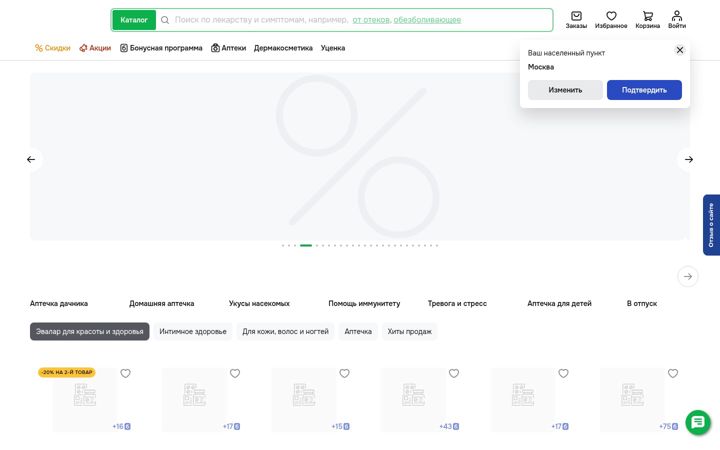Viewport: 720px width, 450px height.
Task: Open the Дермакосметика menu item
Action: (283, 48)
